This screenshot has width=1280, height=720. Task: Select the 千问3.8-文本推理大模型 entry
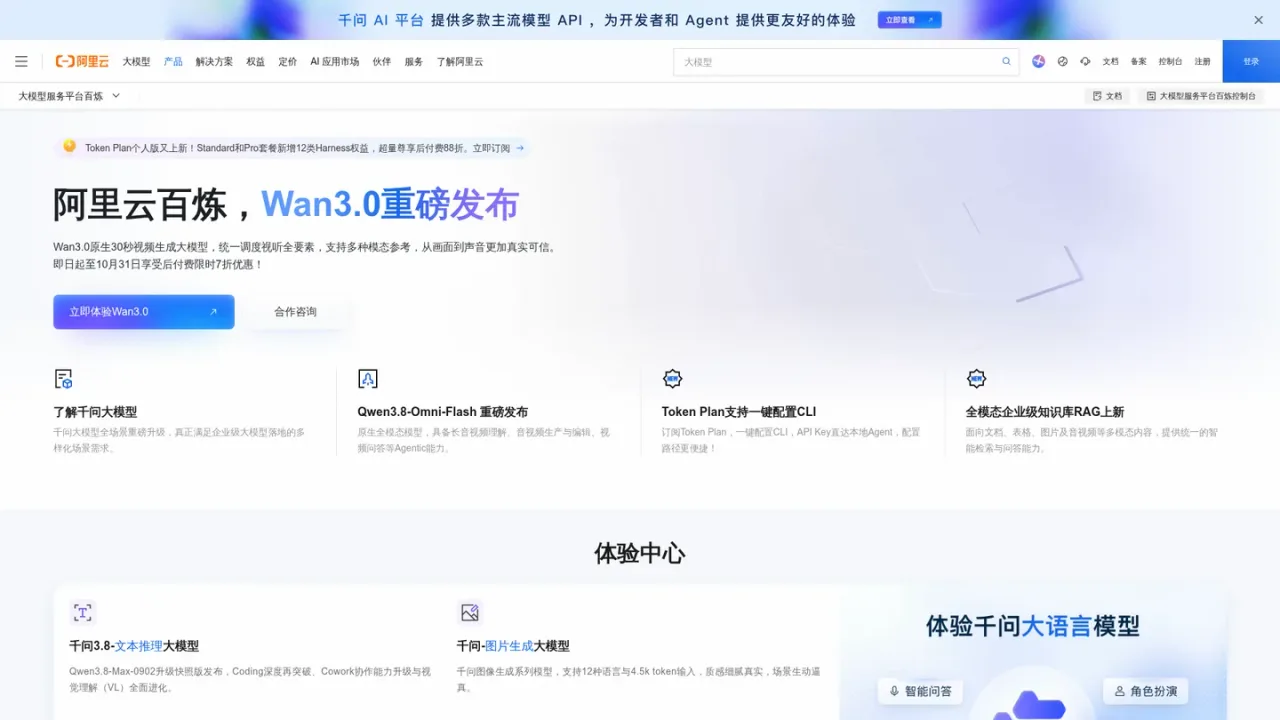coord(134,646)
